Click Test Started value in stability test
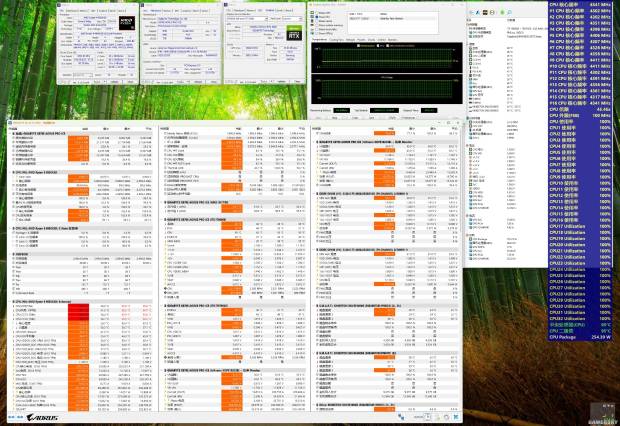This screenshot has height=426, width=620. pos(384,110)
